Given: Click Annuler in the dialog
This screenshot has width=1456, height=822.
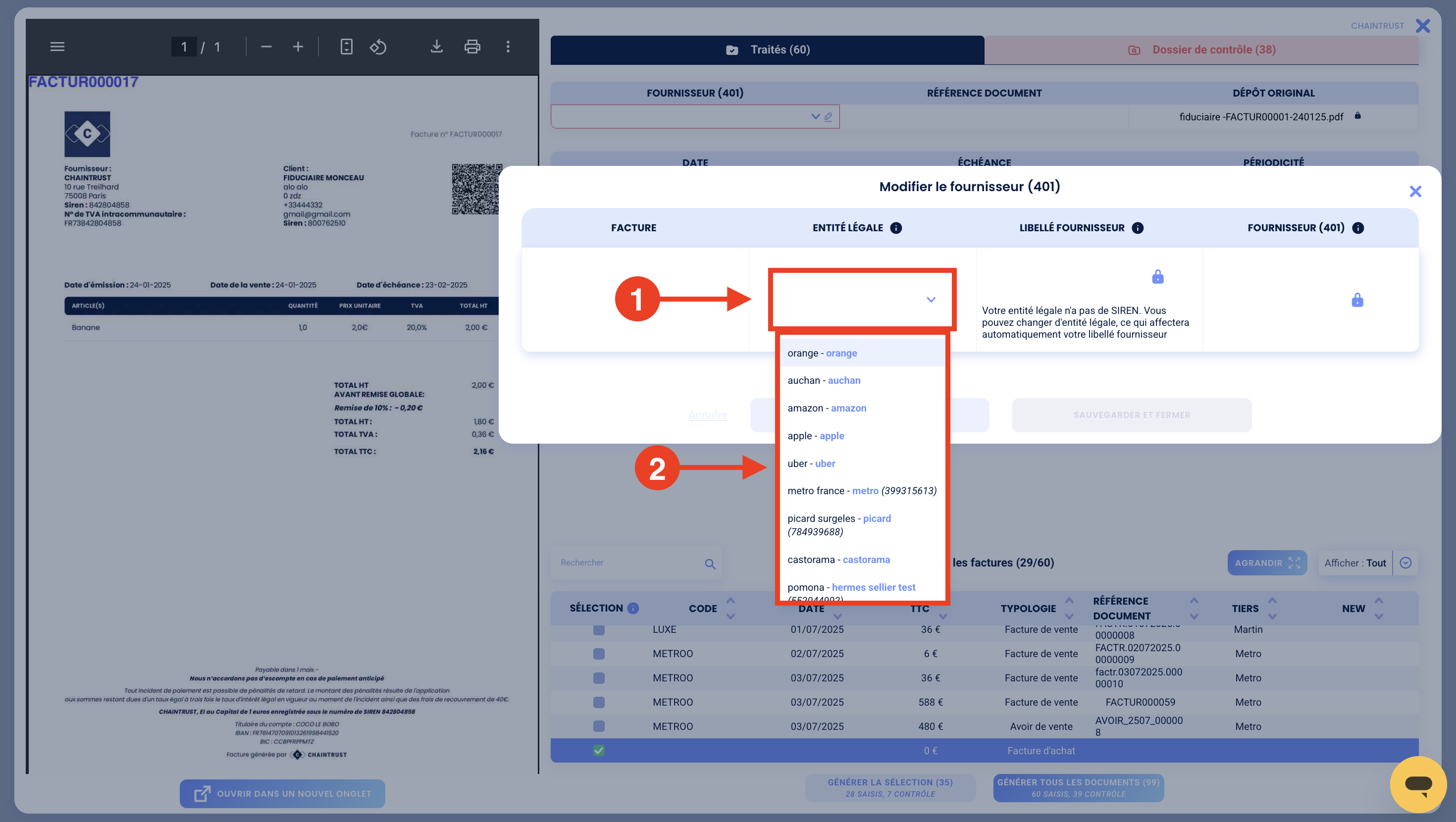Looking at the screenshot, I should (707, 415).
